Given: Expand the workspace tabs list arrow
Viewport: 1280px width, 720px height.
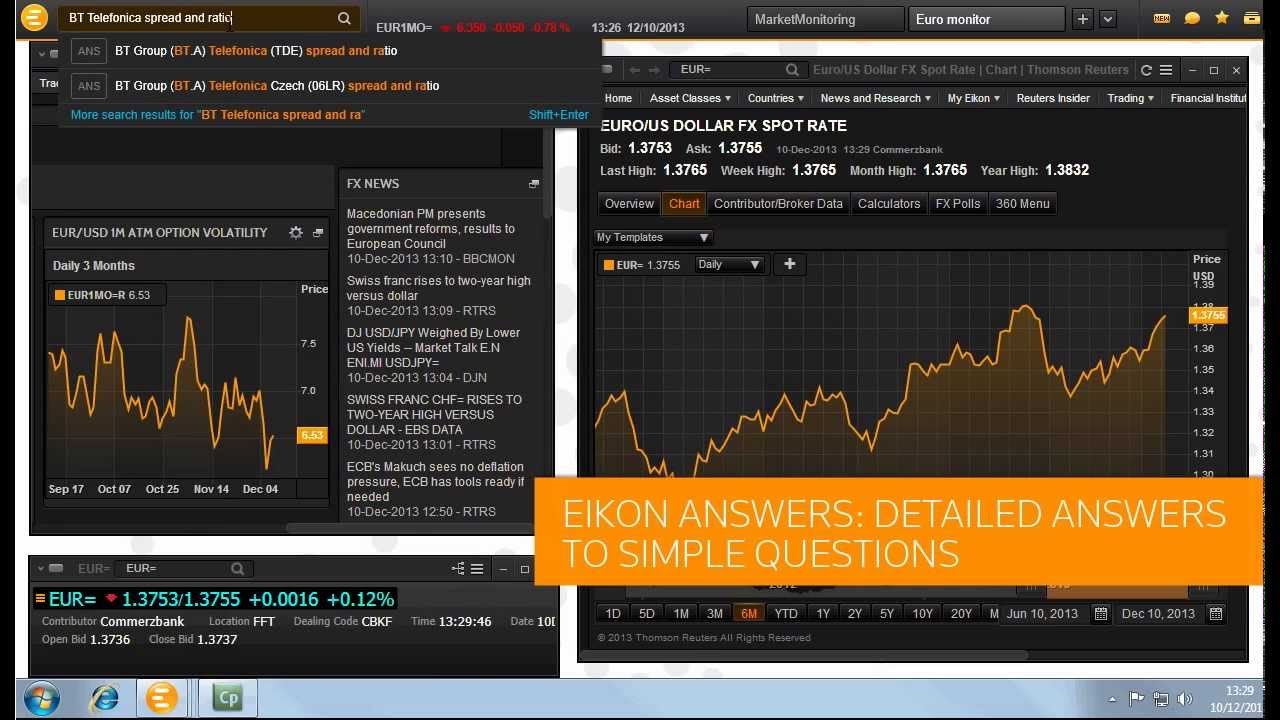Looking at the screenshot, I should pos(1107,19).
